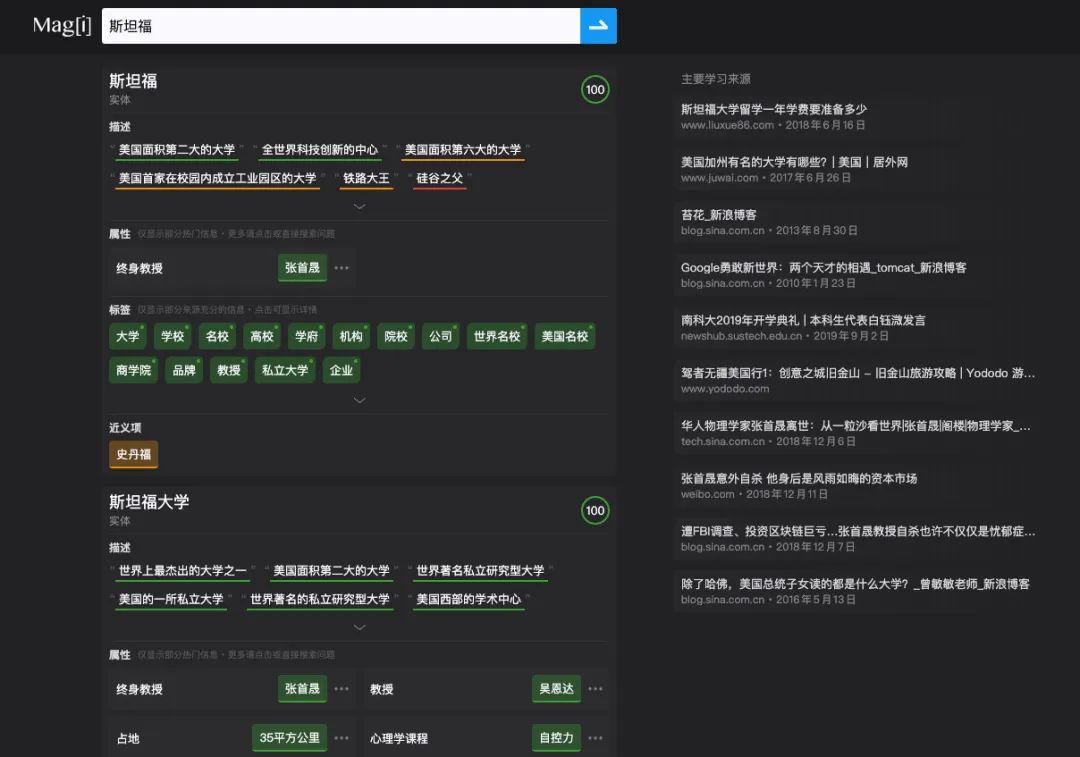This screenshot has height=757, width=1080.
Task: Select description 美国的一所私立大学
Action: [x=171, y=599]
